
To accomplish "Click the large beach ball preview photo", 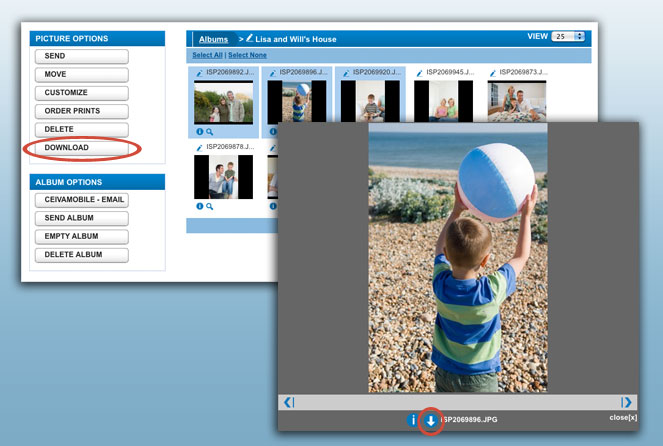I will tap(458, 257).
